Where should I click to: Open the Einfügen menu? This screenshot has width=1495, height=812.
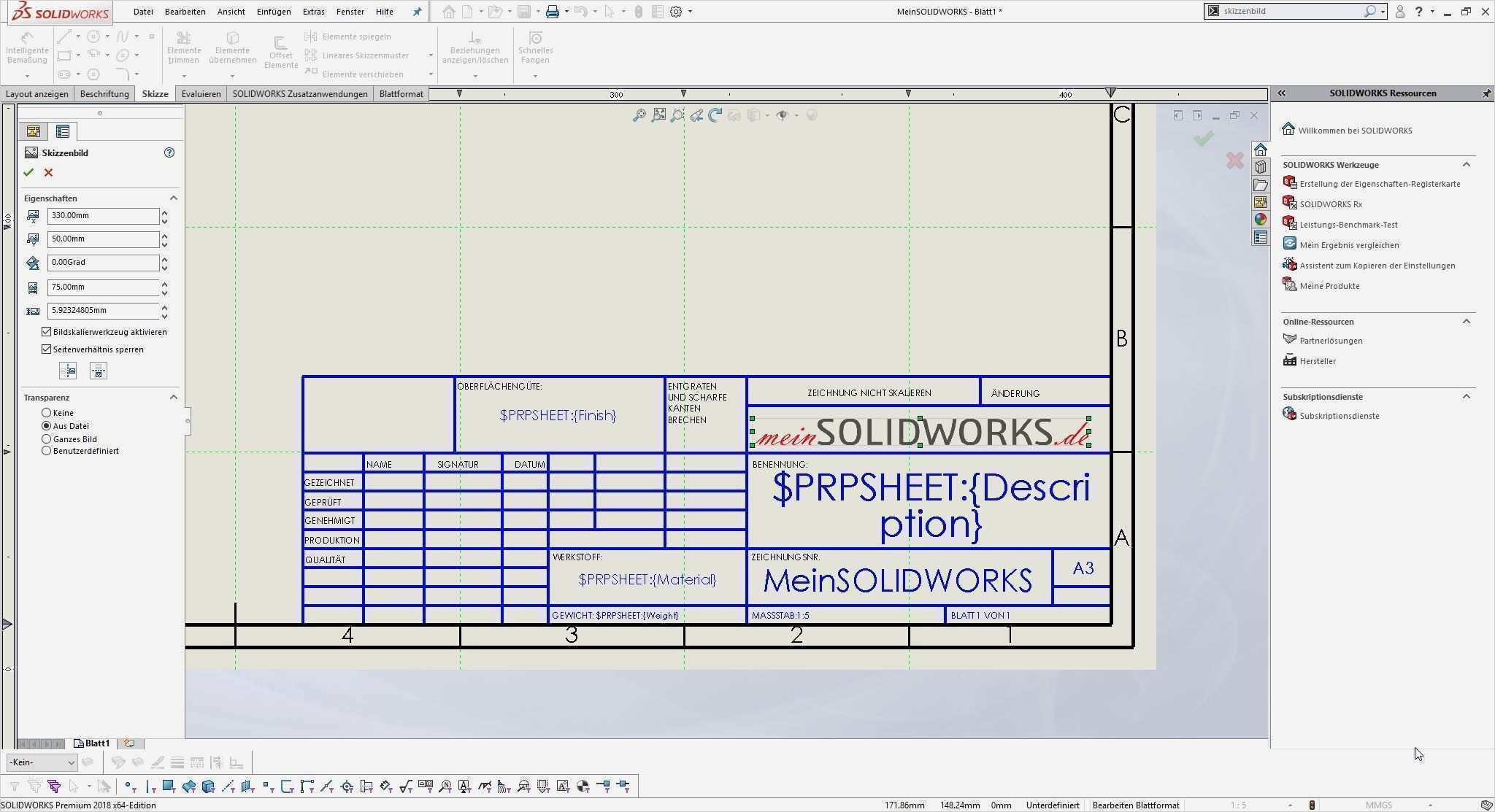(274, 12)
